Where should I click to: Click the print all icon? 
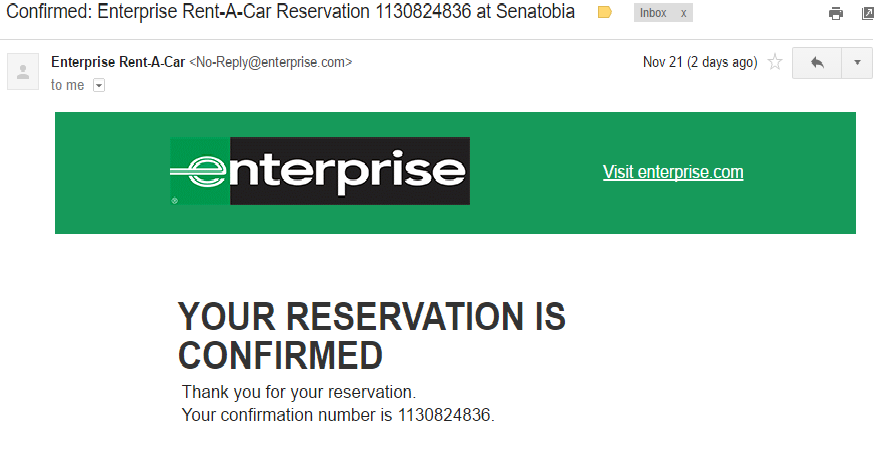pos(836,13)
